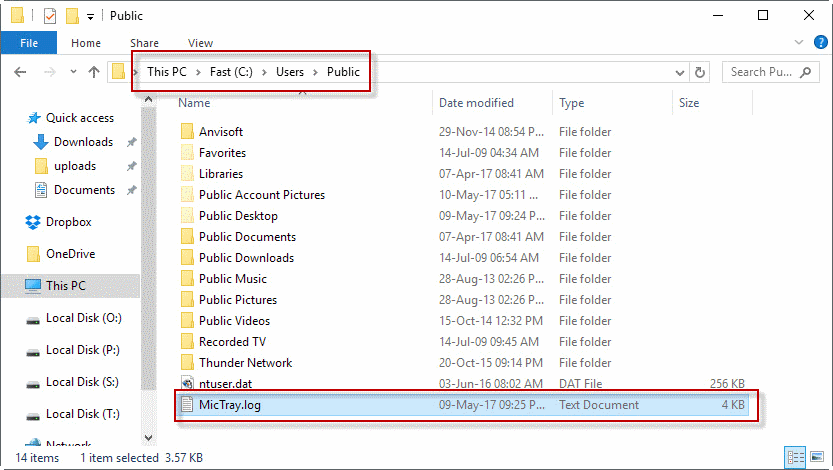Go back using the Back arrow

(21, 72)
